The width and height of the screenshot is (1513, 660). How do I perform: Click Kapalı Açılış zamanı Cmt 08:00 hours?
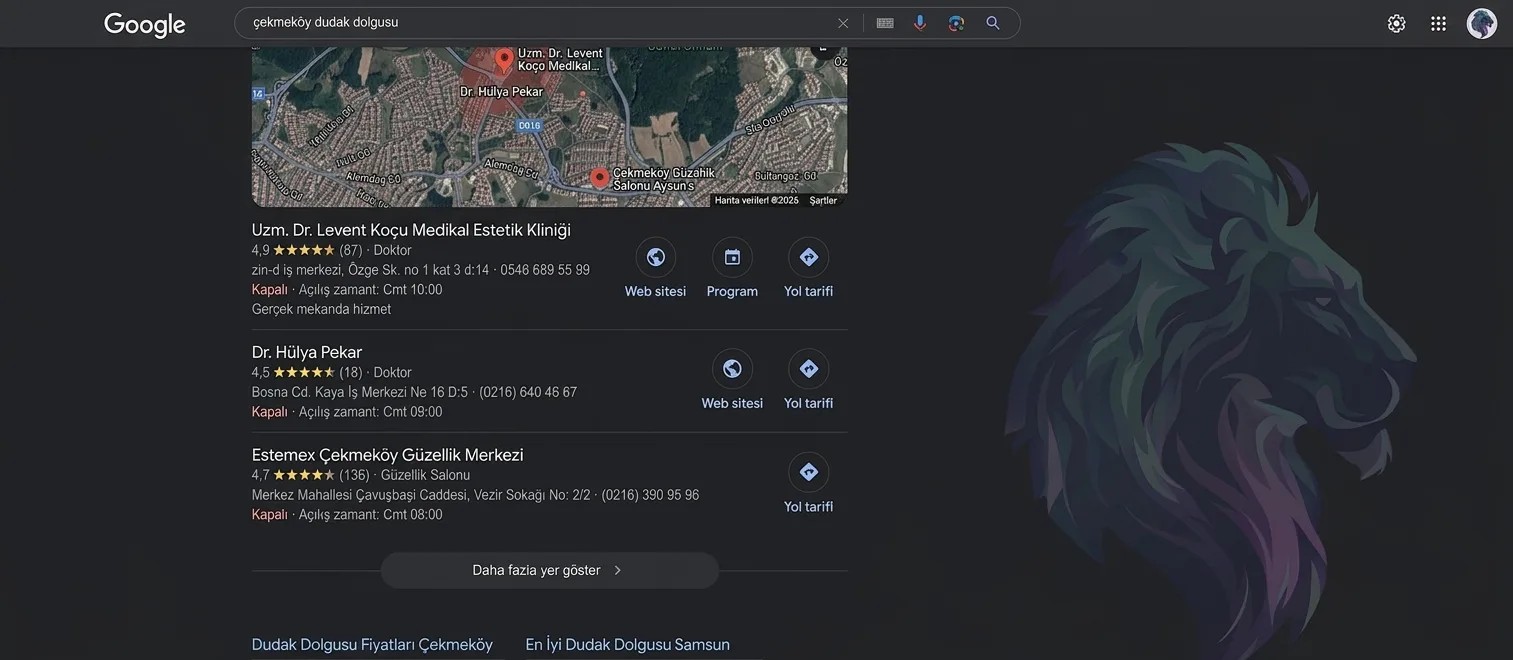coord(347,515)
